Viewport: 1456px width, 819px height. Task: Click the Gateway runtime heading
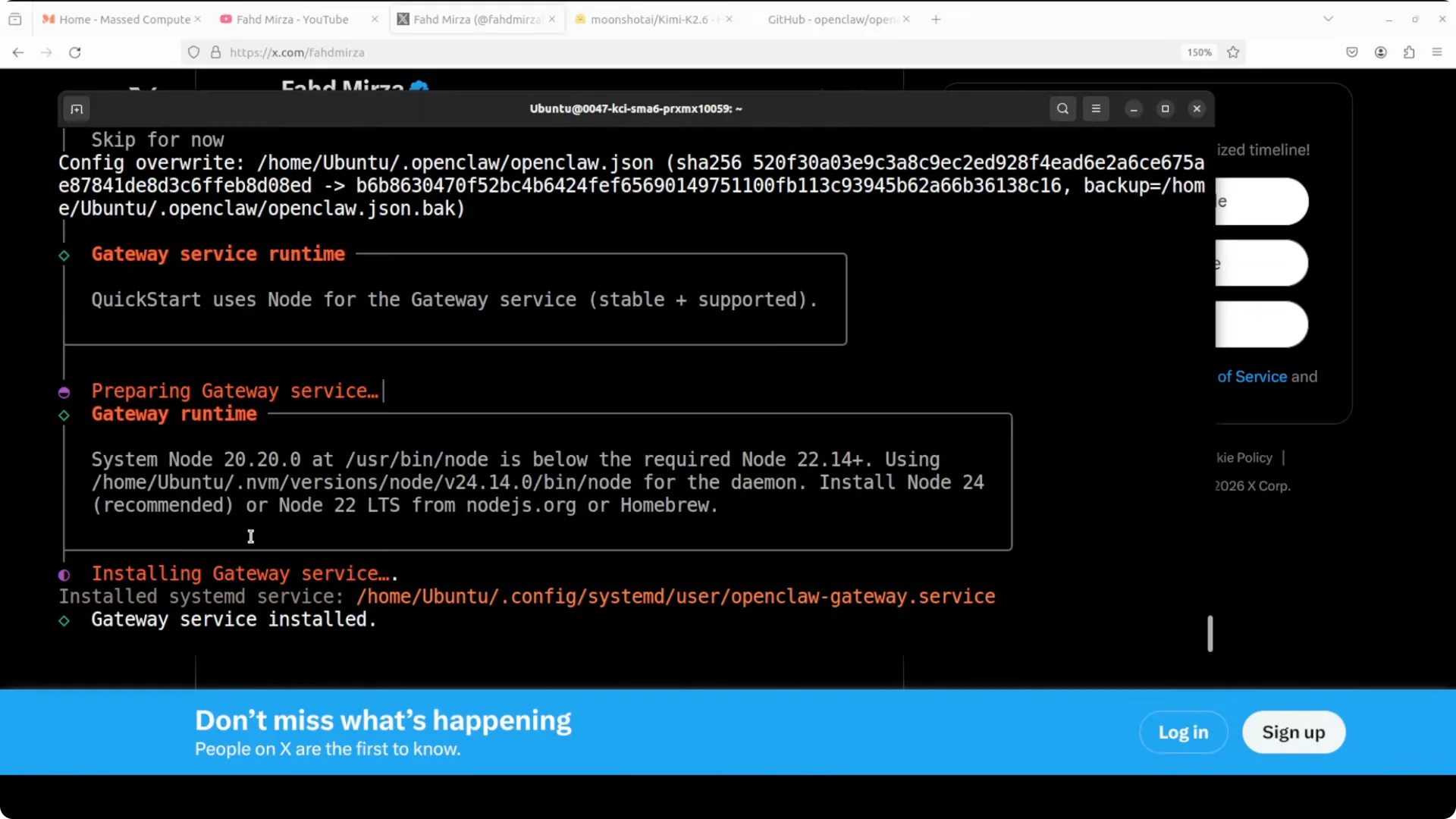(x=174, y=414)
